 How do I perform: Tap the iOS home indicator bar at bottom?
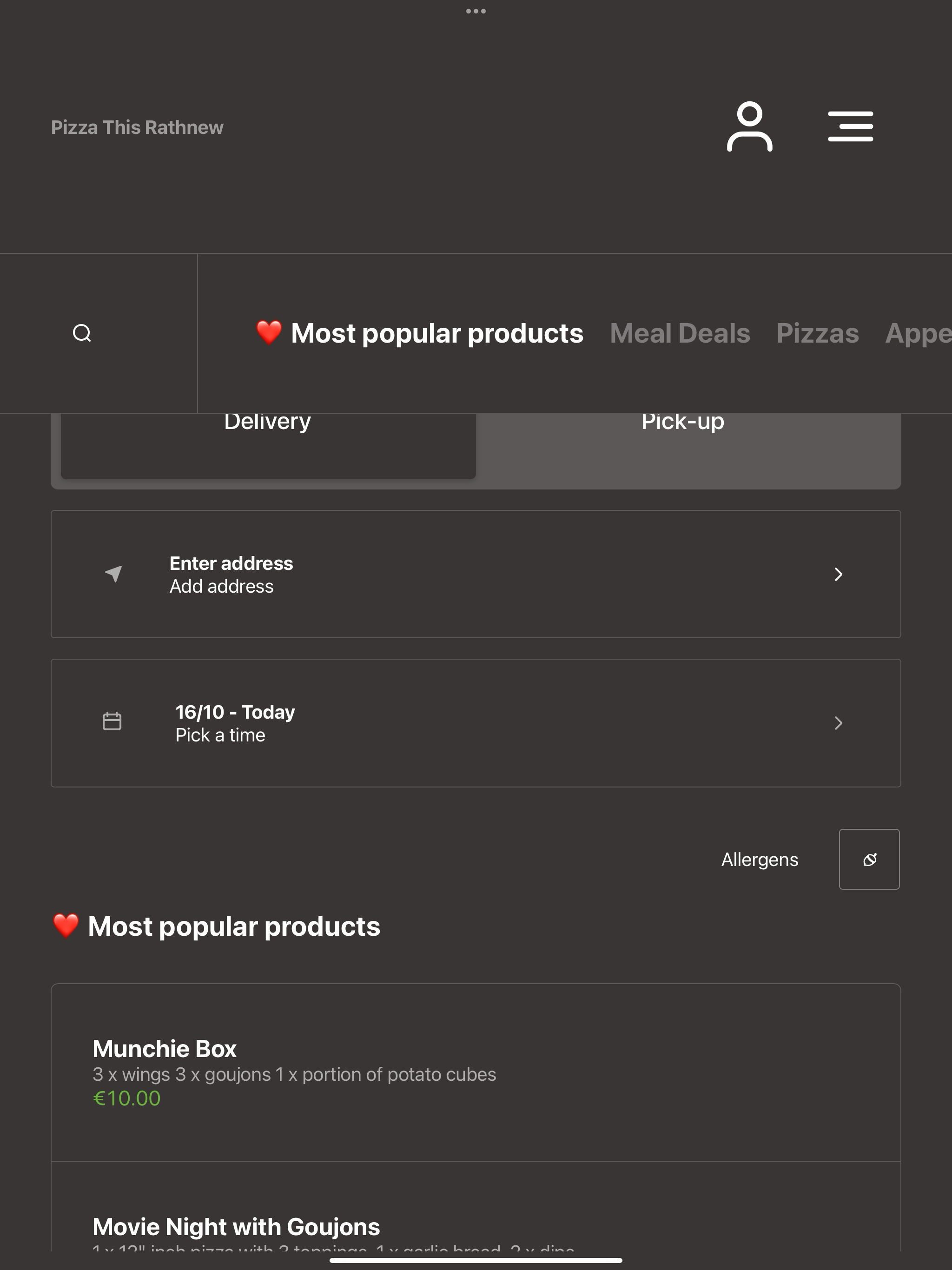coord(476,1260)
